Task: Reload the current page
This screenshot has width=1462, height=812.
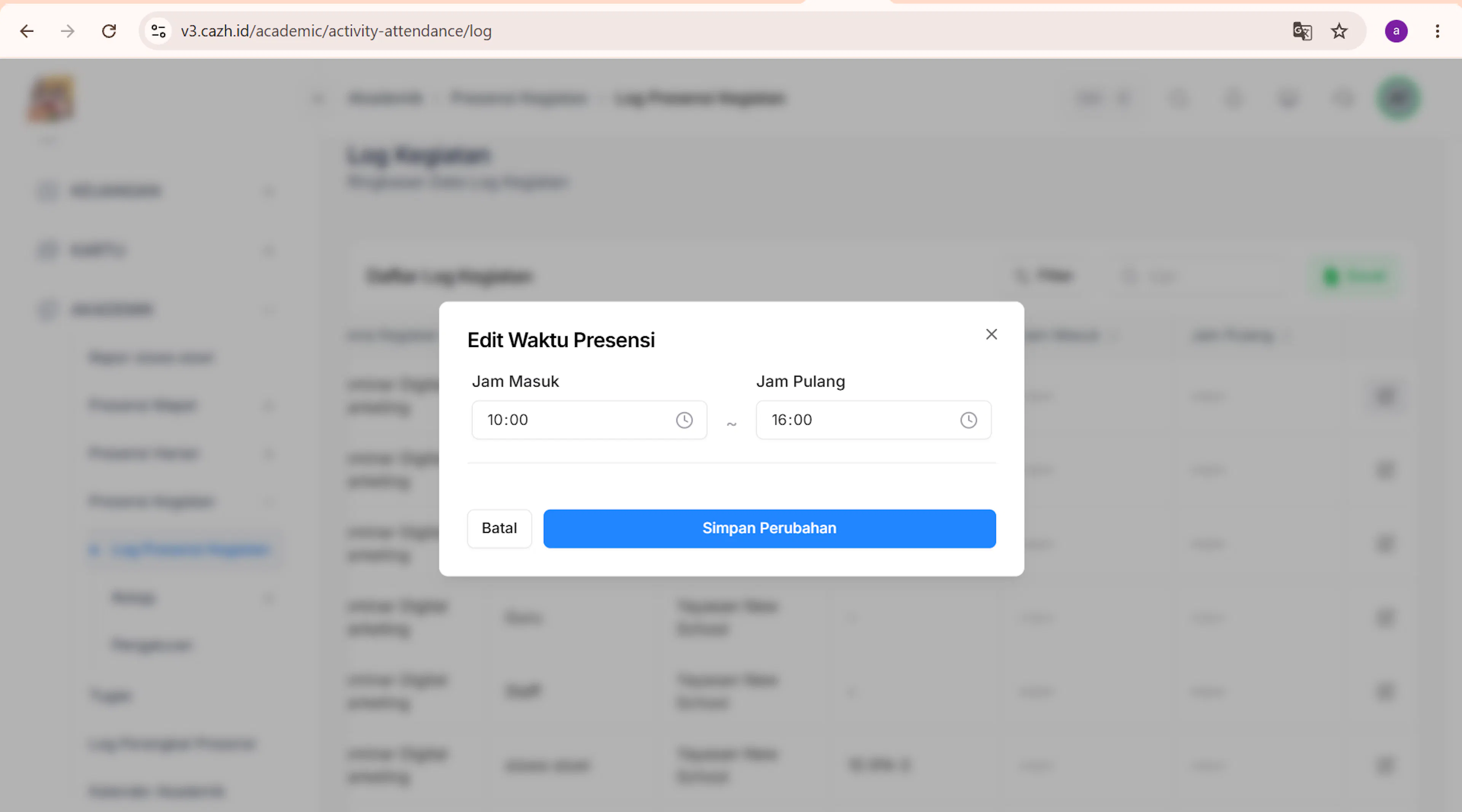Action: click(109, 31)
